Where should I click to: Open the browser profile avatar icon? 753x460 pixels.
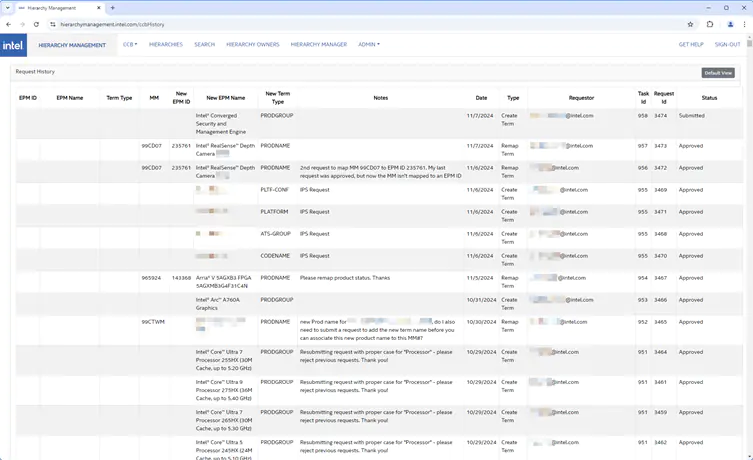tap(730, 24)
